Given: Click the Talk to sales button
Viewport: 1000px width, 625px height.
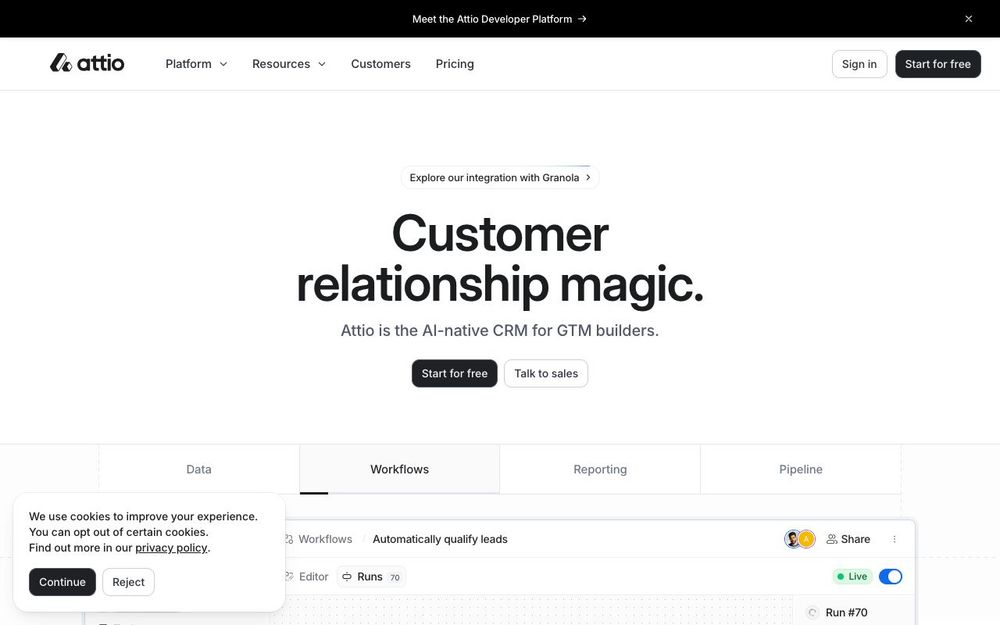Looking at the screenshot, I should point(546,373).
